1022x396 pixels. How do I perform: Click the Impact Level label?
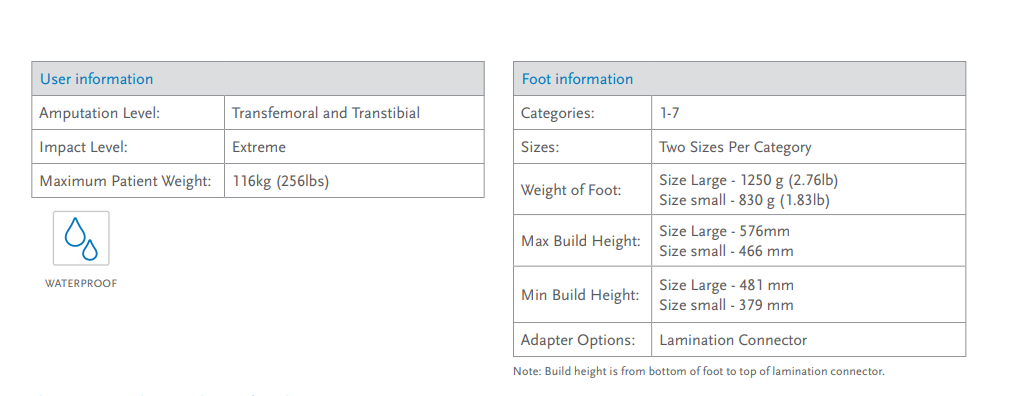pos(83,147)
